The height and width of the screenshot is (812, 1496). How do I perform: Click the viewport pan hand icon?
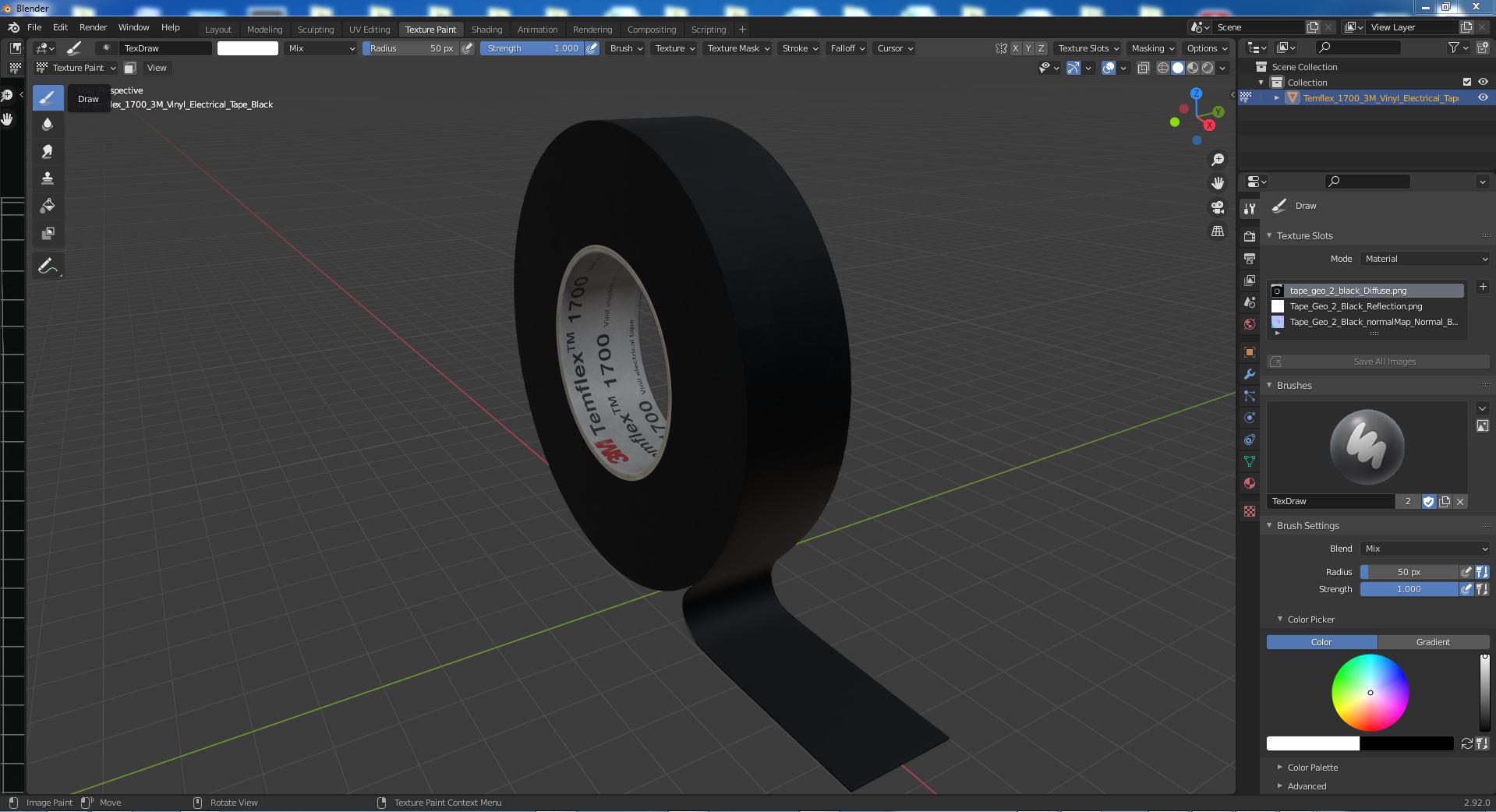[x=1217, y=183]
